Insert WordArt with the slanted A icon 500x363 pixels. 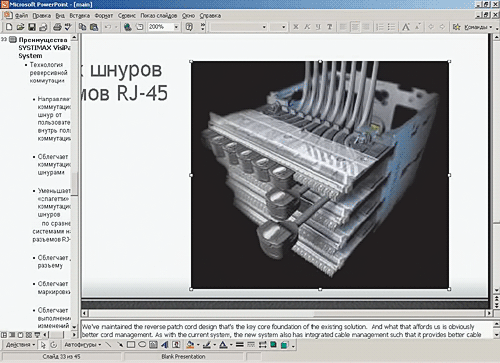(165, 345)
